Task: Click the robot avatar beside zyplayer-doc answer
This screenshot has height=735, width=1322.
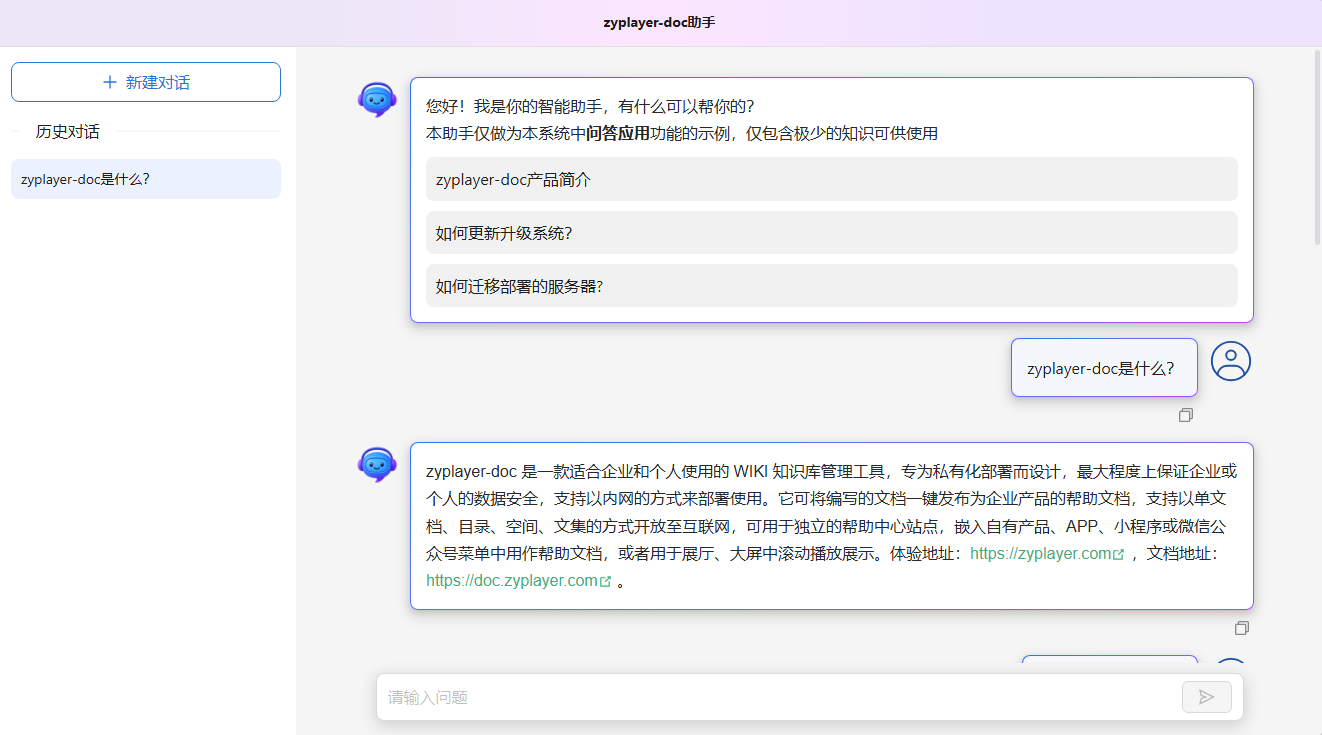Action: [x=377, y=464]
